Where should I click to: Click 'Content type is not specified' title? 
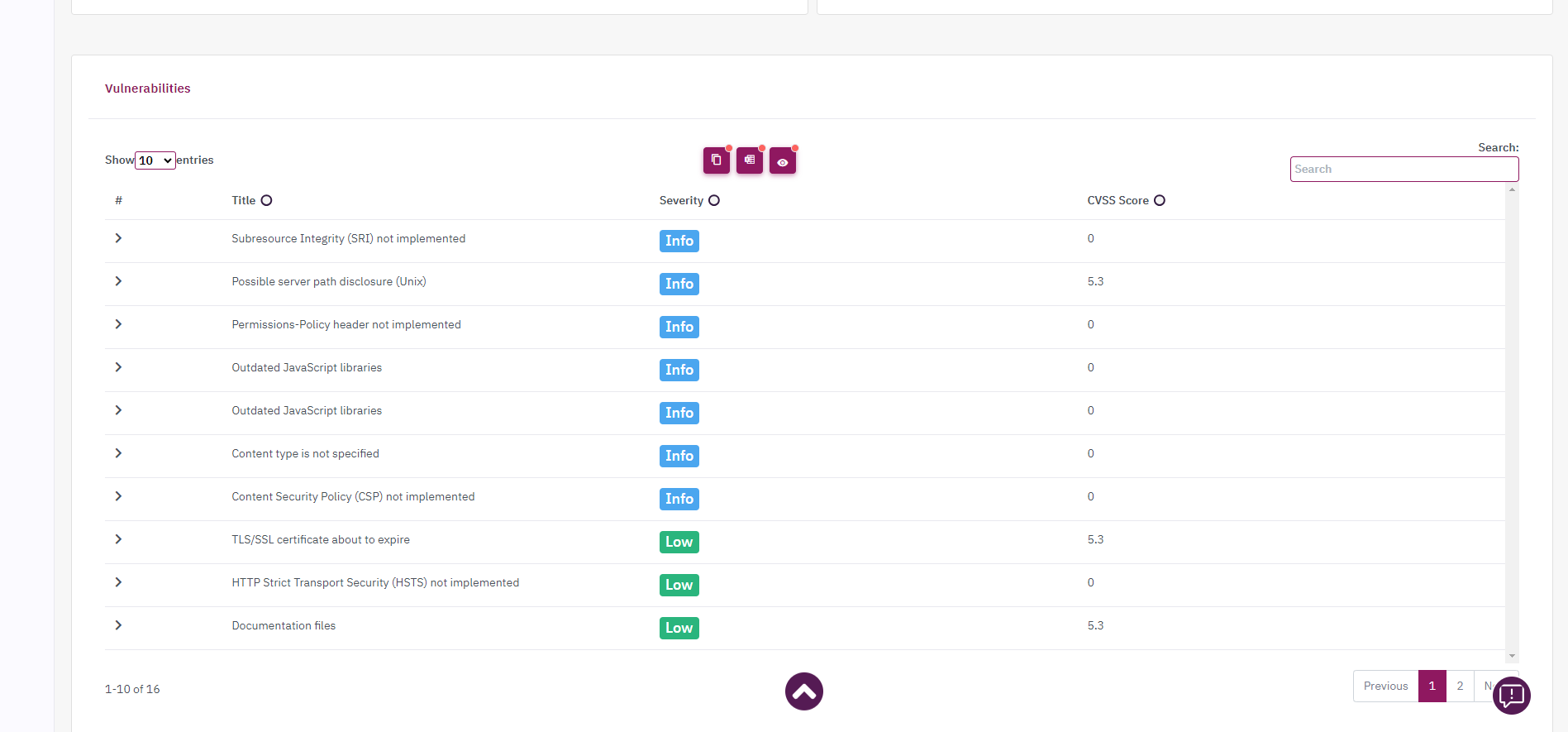(x=305, y=454)
